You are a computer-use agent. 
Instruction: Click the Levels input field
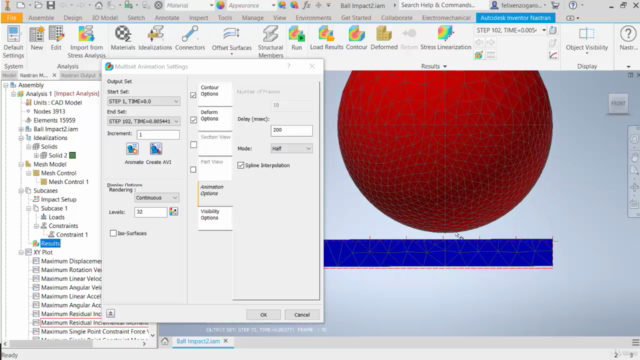pyautogui.click(x=151, y=212)
